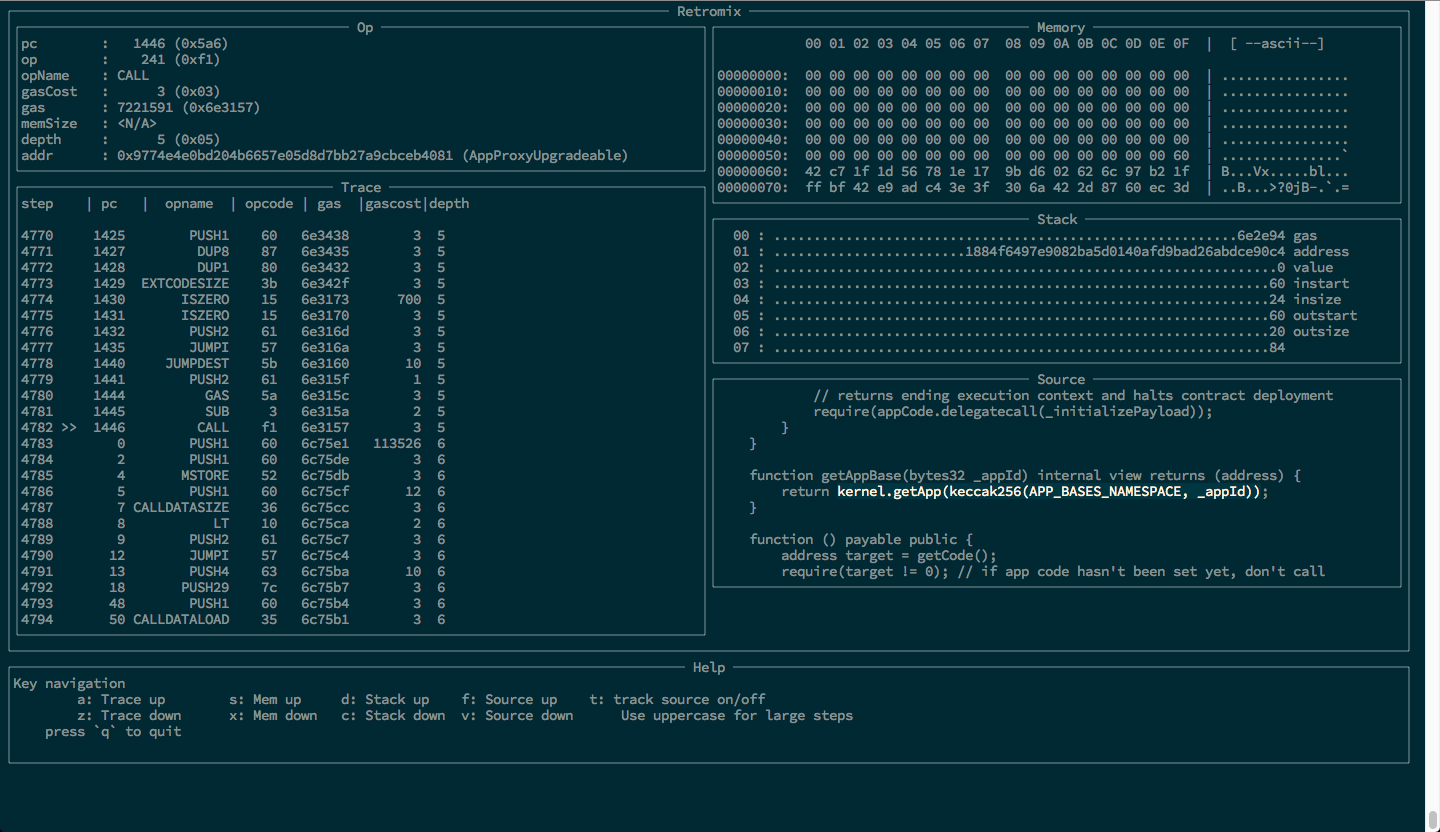
Task: Click the Stack panel header
Action: pos(1061,219)
